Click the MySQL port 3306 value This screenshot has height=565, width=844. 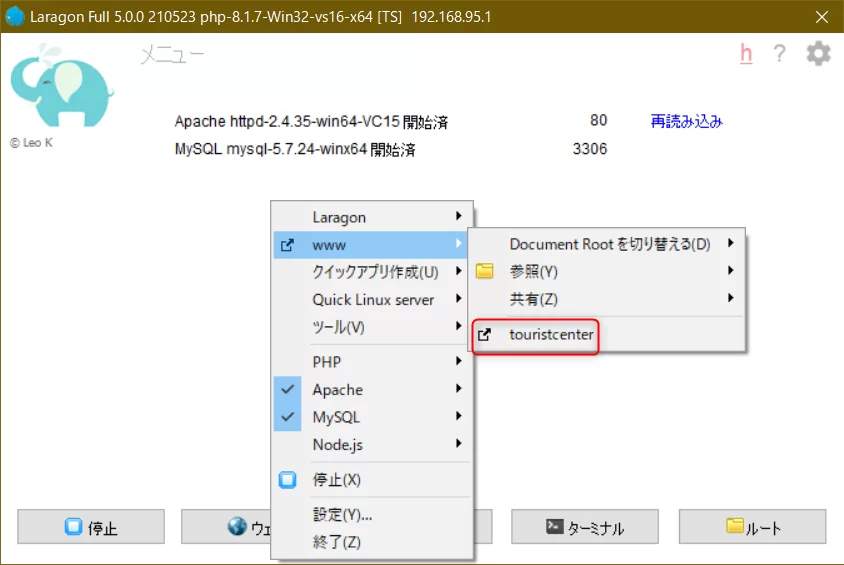tap(589, 149)
